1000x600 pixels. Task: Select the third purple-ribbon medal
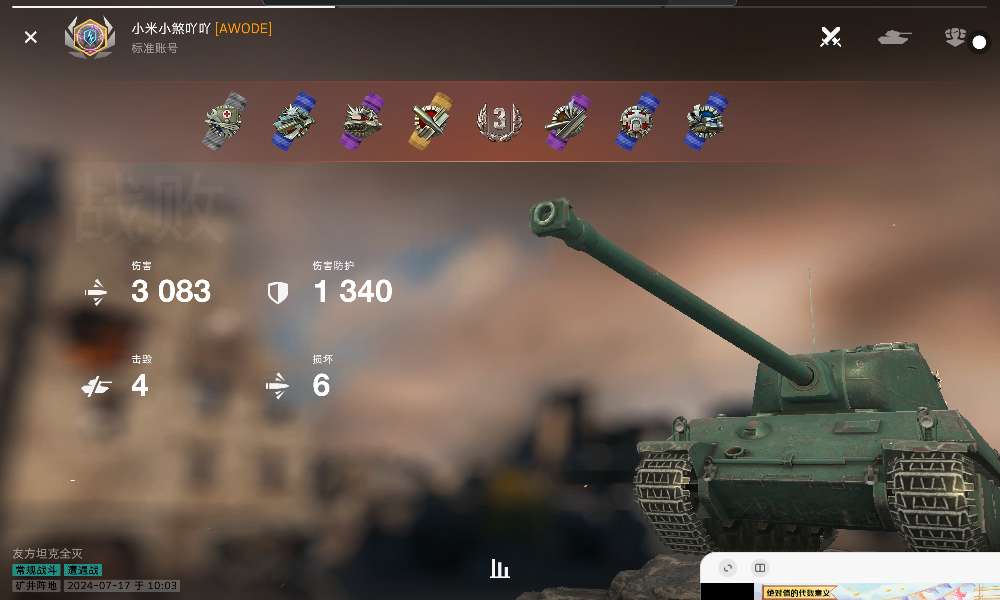tap(362, 121)
